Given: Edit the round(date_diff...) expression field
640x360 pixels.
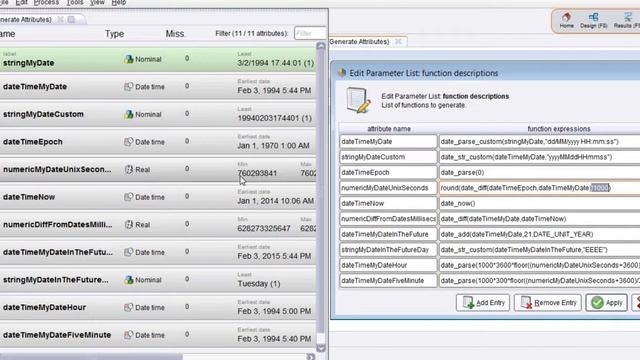Looking at the screenshot, I should (x=540, y=188).
